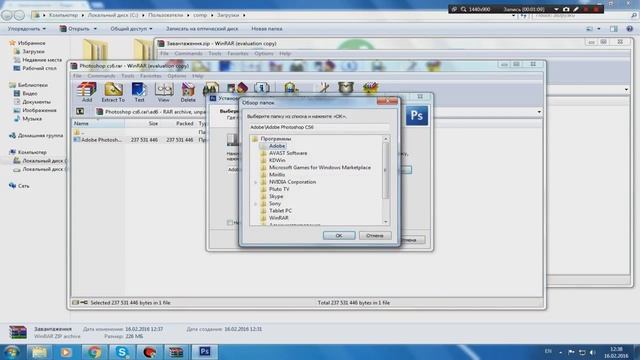Expand the Sony folder tree node
The width and height of the screenshot is (640, 360).
(x=256, y=203)
